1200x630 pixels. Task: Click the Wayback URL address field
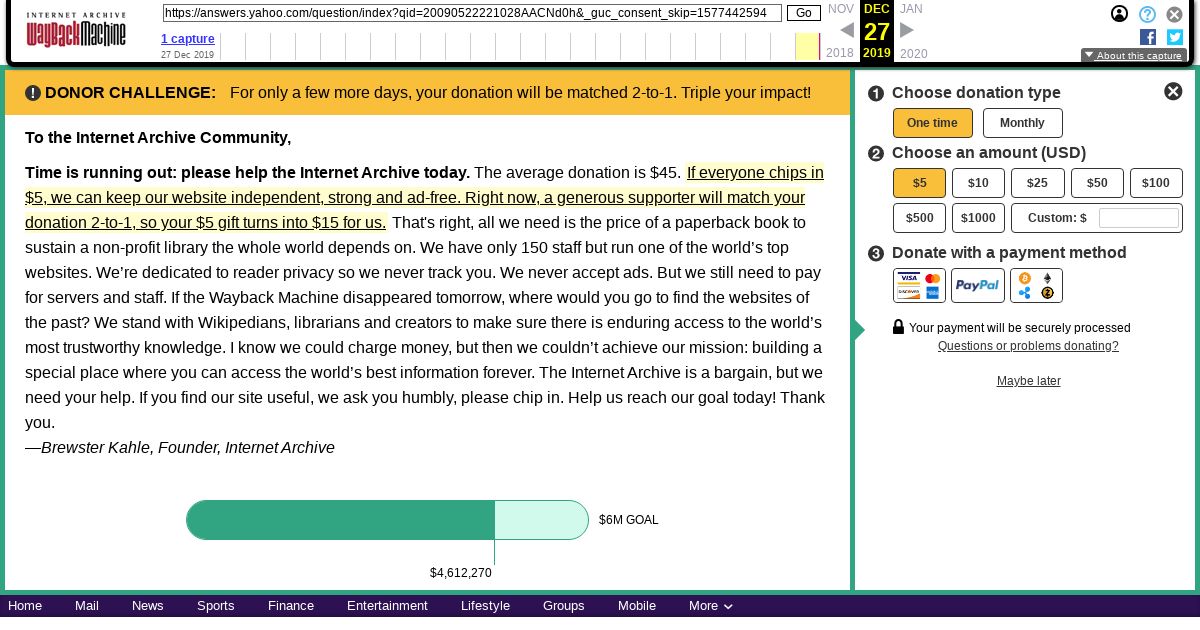472,13
